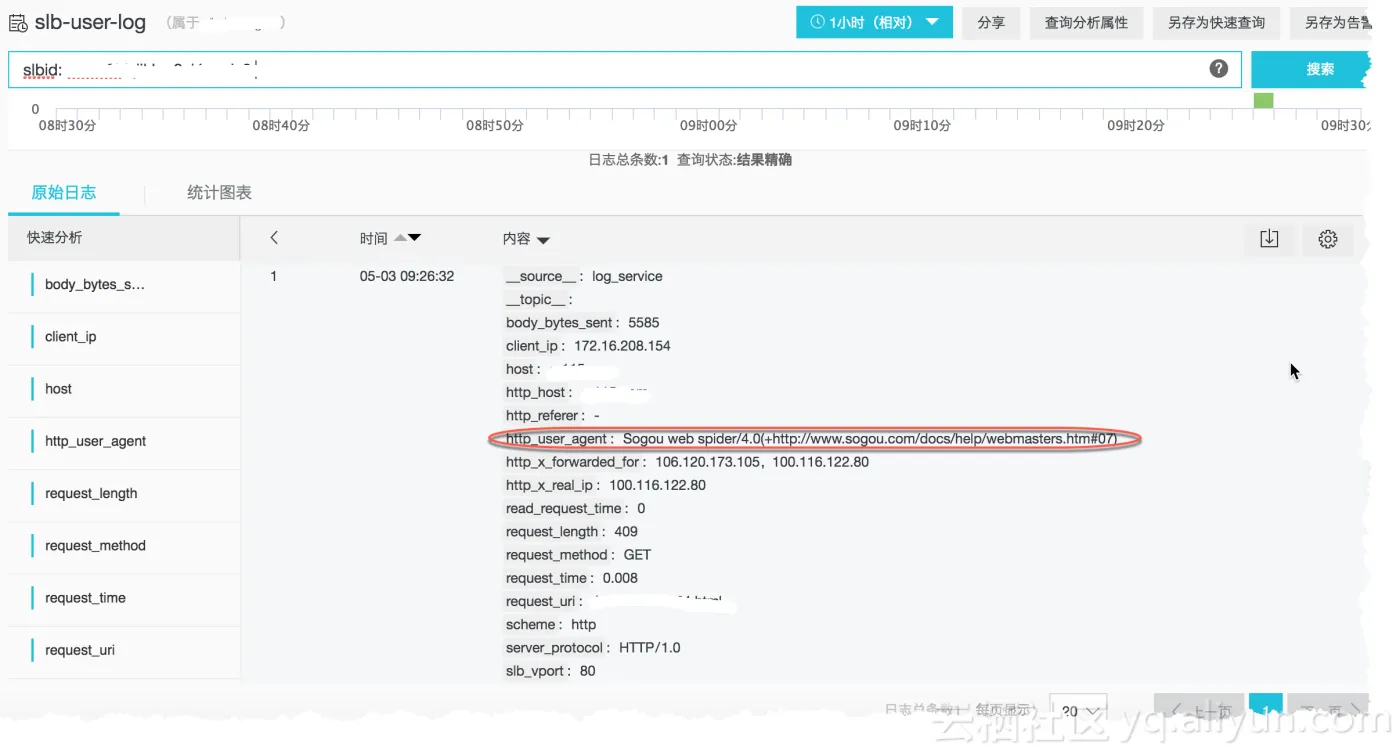Open the per-page count dropdown showing 20
The height and width of the screenshot is (750, 1400).
pyautogui.click(x=1078, y=710)
